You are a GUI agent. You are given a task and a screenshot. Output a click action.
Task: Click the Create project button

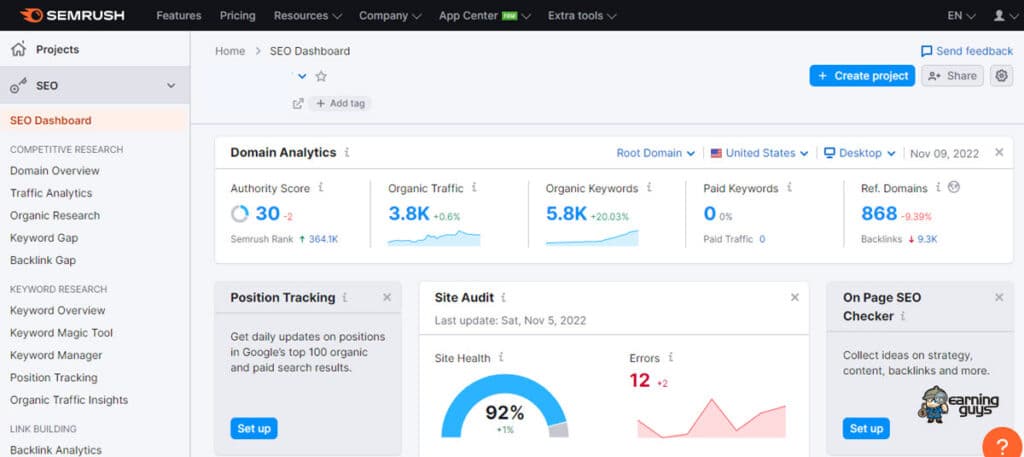click(x=862, y=76)
